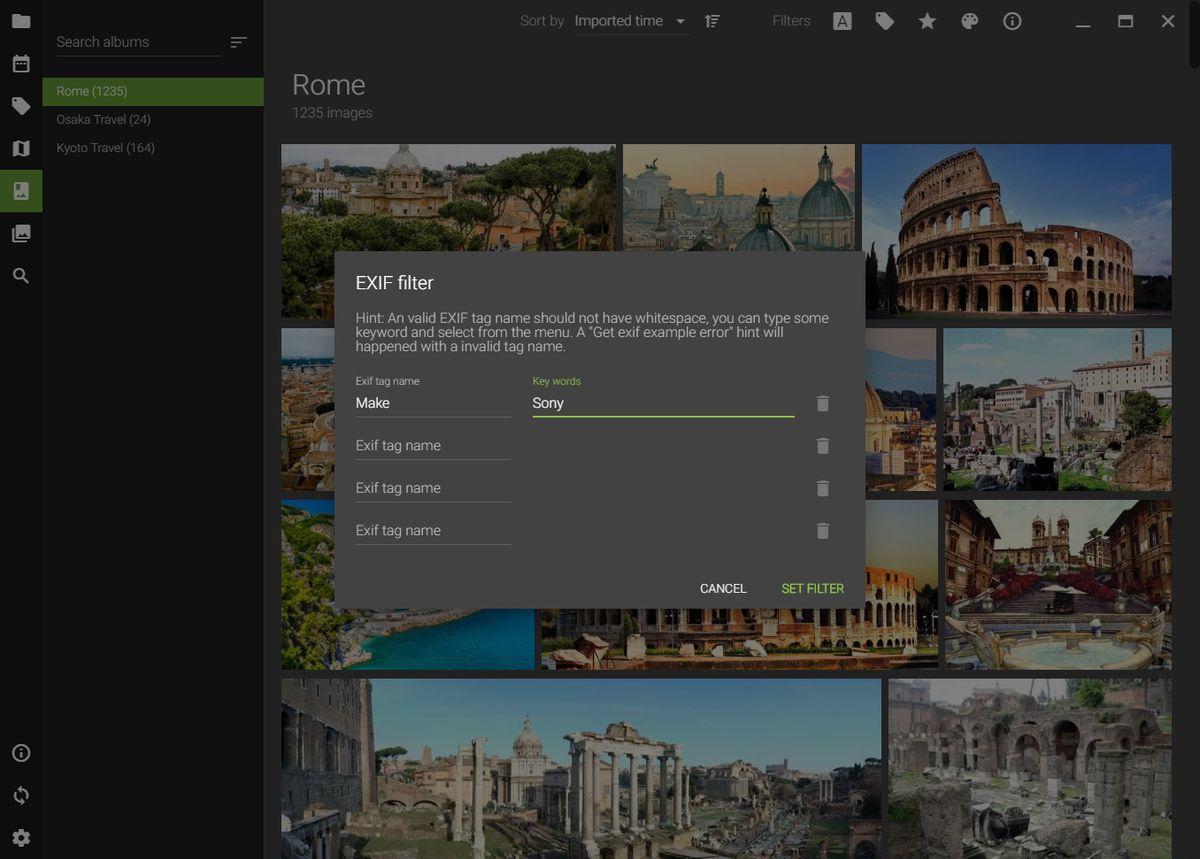This screenshot has height=859, width=1200.
Task: Open the search view in the sidebar
Action: pyautogui.click(x=21, y=276)
